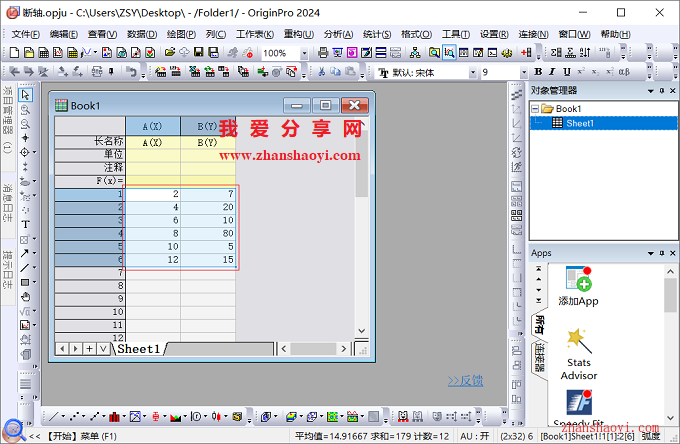Apply Underline with the U icon
The width and height of the screenshot is (680, 444).
point(566,72)
